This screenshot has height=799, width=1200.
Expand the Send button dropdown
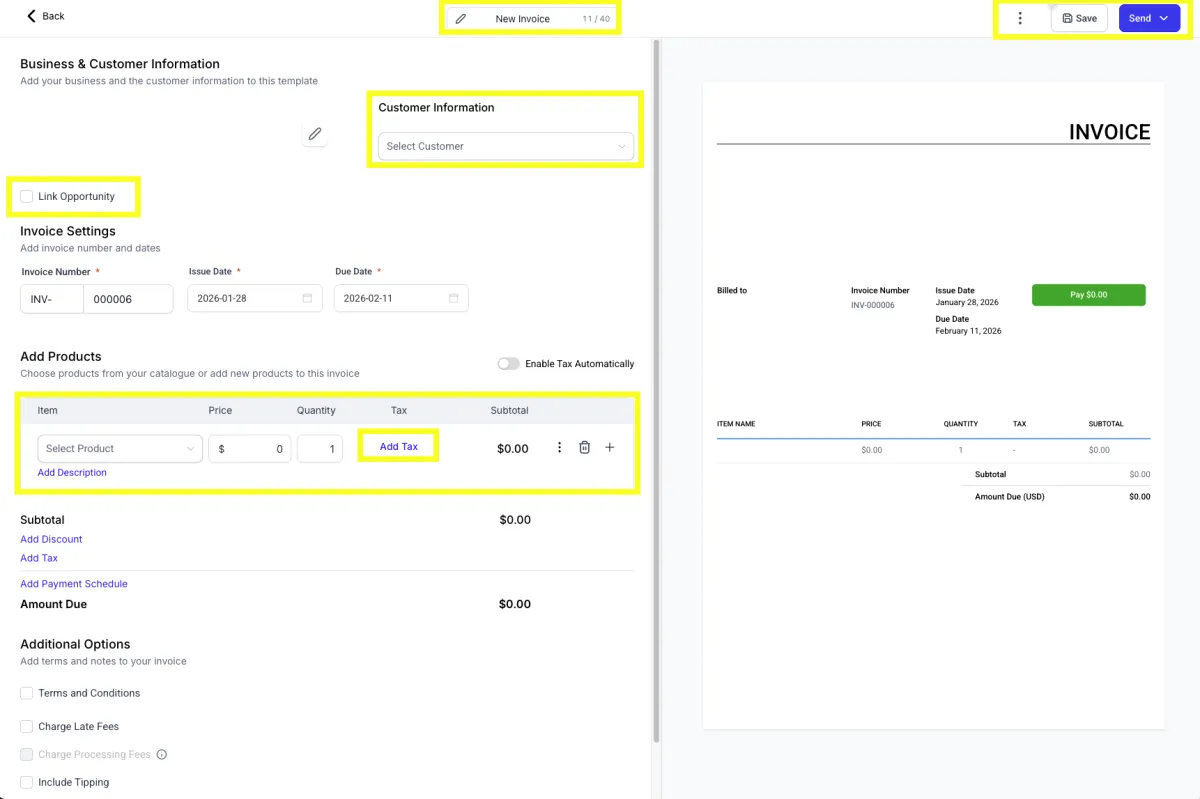(x=1164, y=18)
